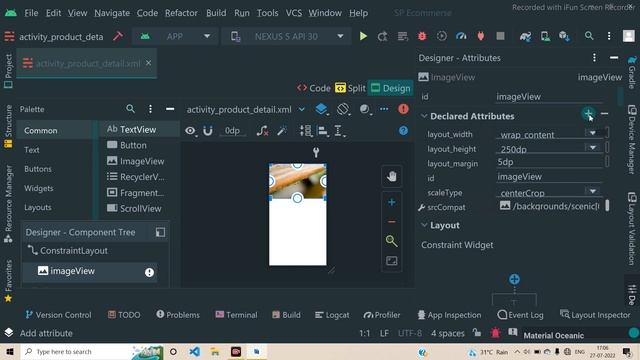The height and width of the screenshot is (360, 640).
Task: Open layout_height value dropdown
Action: (593, 148)
